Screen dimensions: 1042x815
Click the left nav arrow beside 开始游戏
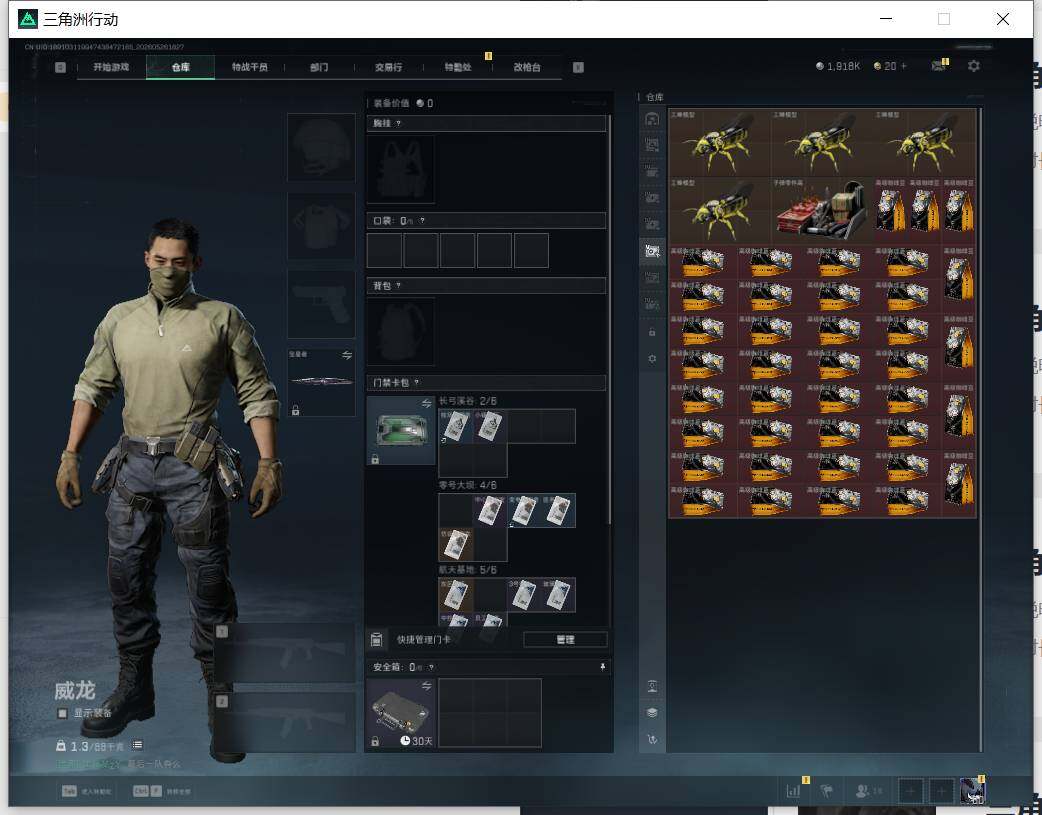tap(60, 67)
